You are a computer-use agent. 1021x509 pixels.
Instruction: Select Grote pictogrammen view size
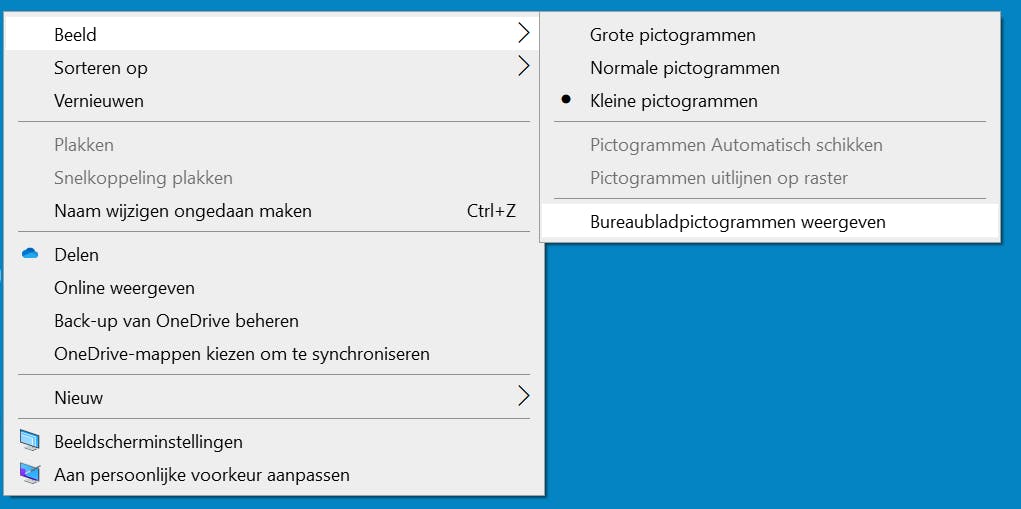click(672, 35)
